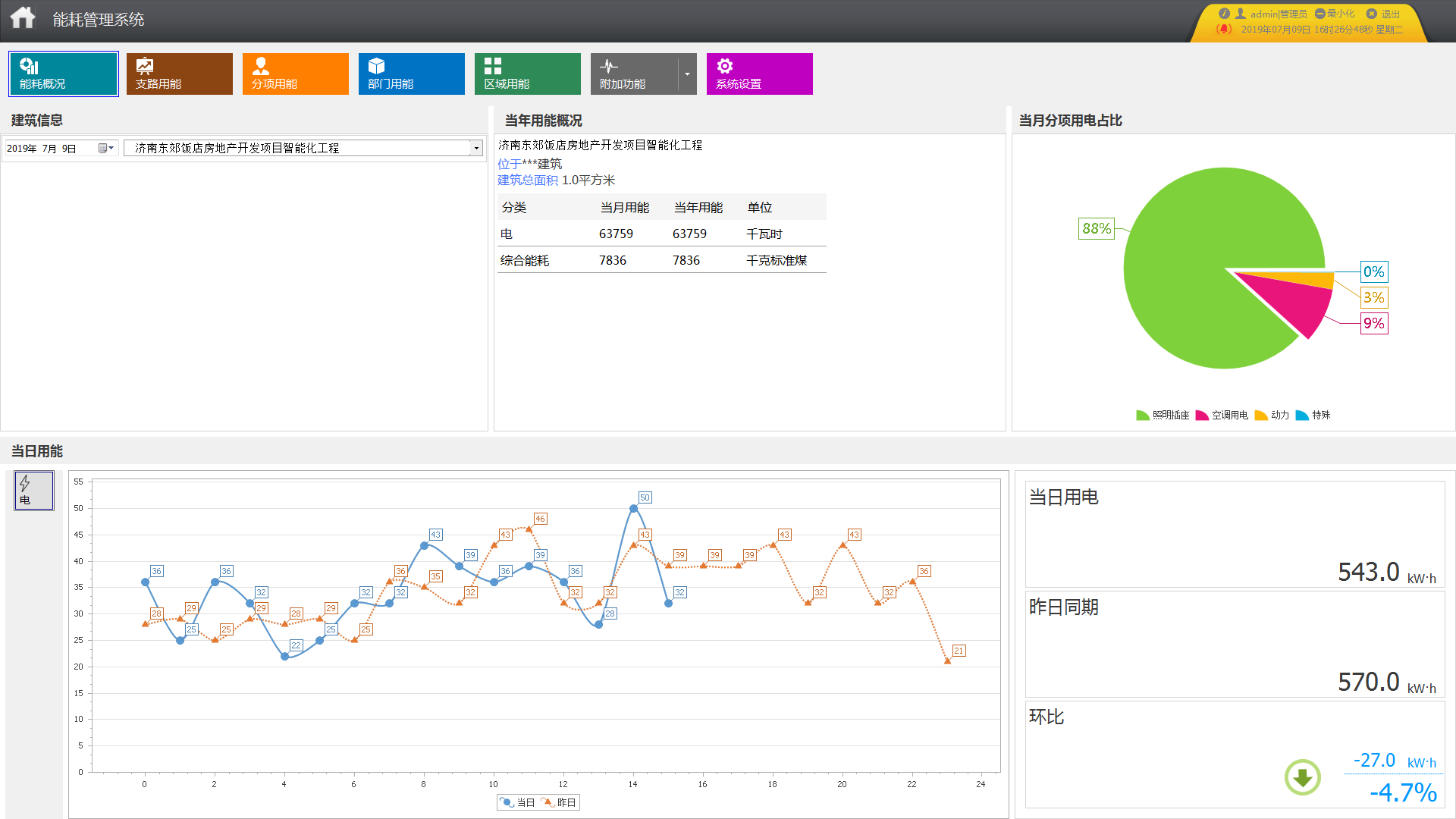This screenshot has height=819, width=1456.
Task: Open the red alarm bell notification
Action: (1223, 30)
